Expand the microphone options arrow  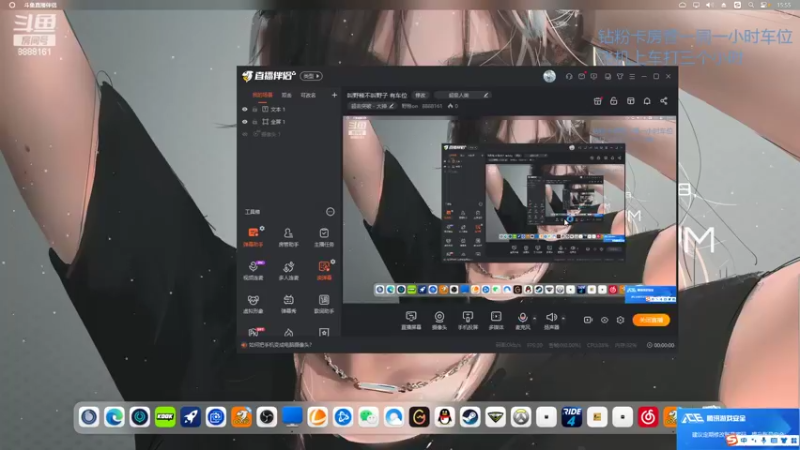tap(534, 318)
